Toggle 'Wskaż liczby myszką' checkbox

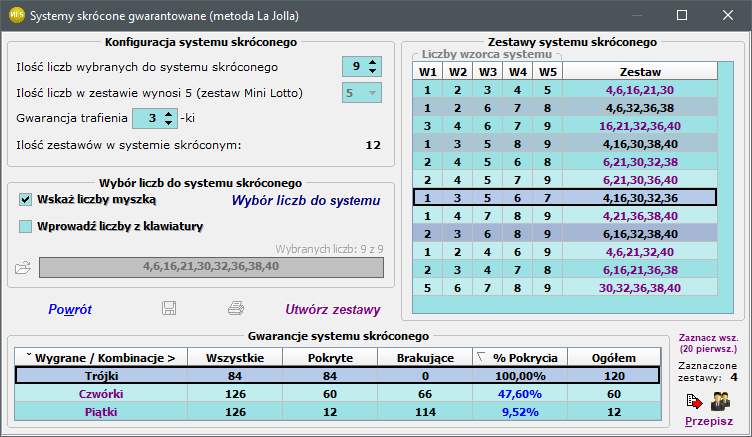click(x=25, y=199)
